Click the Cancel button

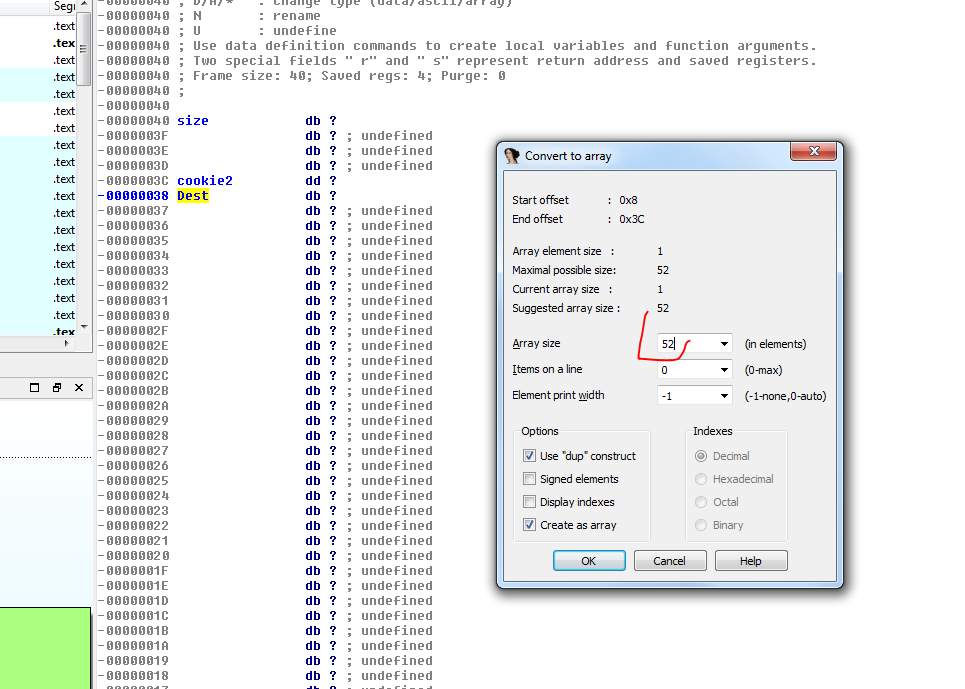tap(670, 561)
